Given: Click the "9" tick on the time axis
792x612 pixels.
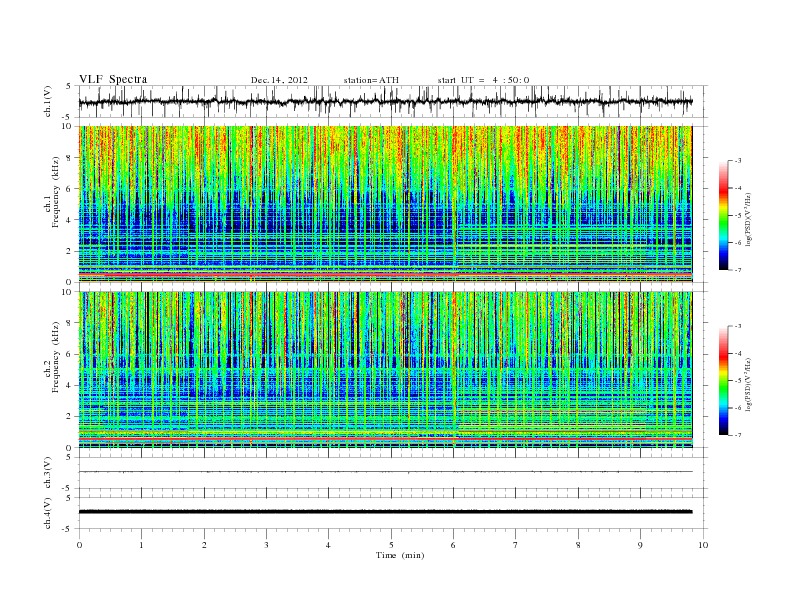Looking at the screenshot, I should (x=640, y=545).
